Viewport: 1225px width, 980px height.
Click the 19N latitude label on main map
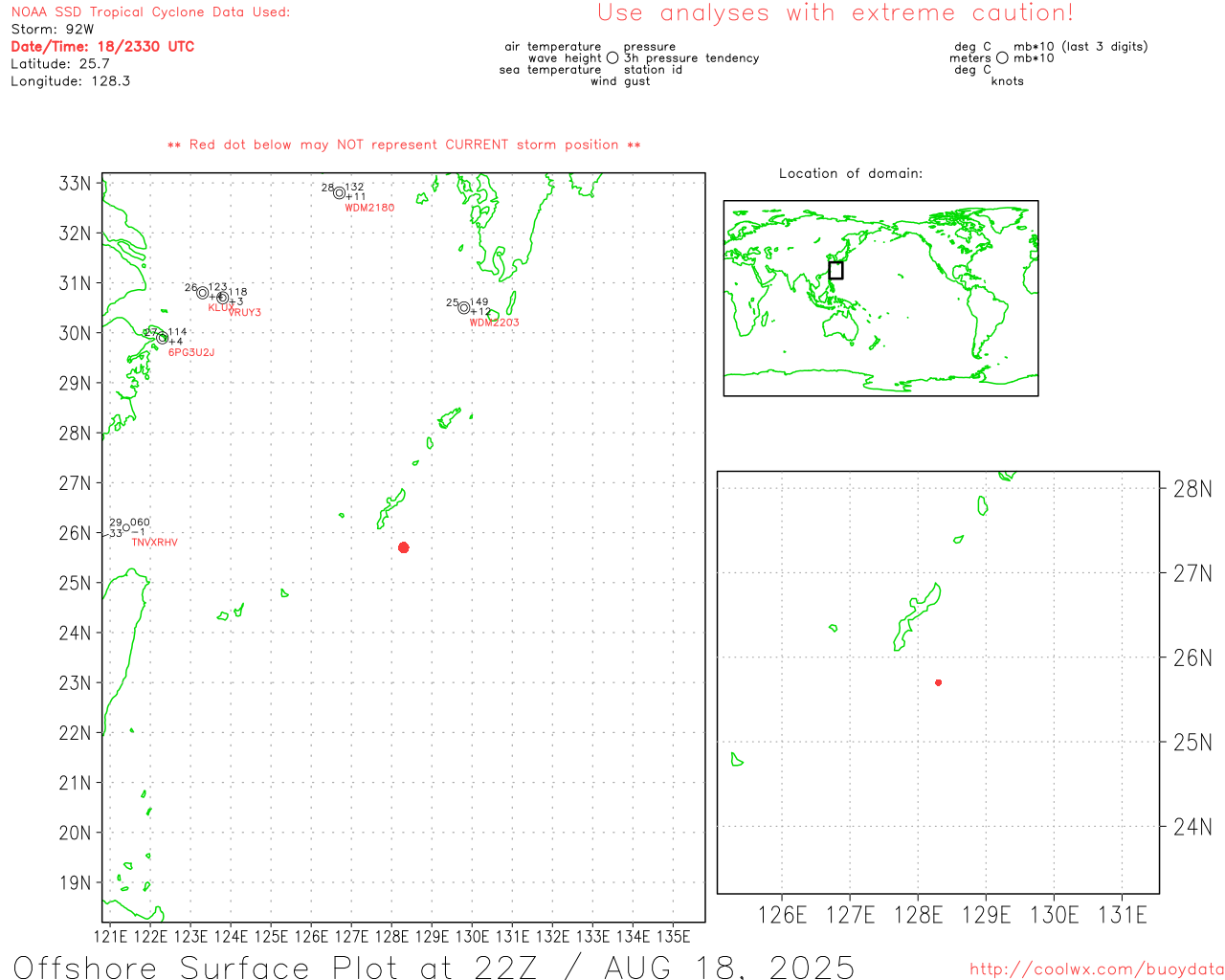(76, 882)
